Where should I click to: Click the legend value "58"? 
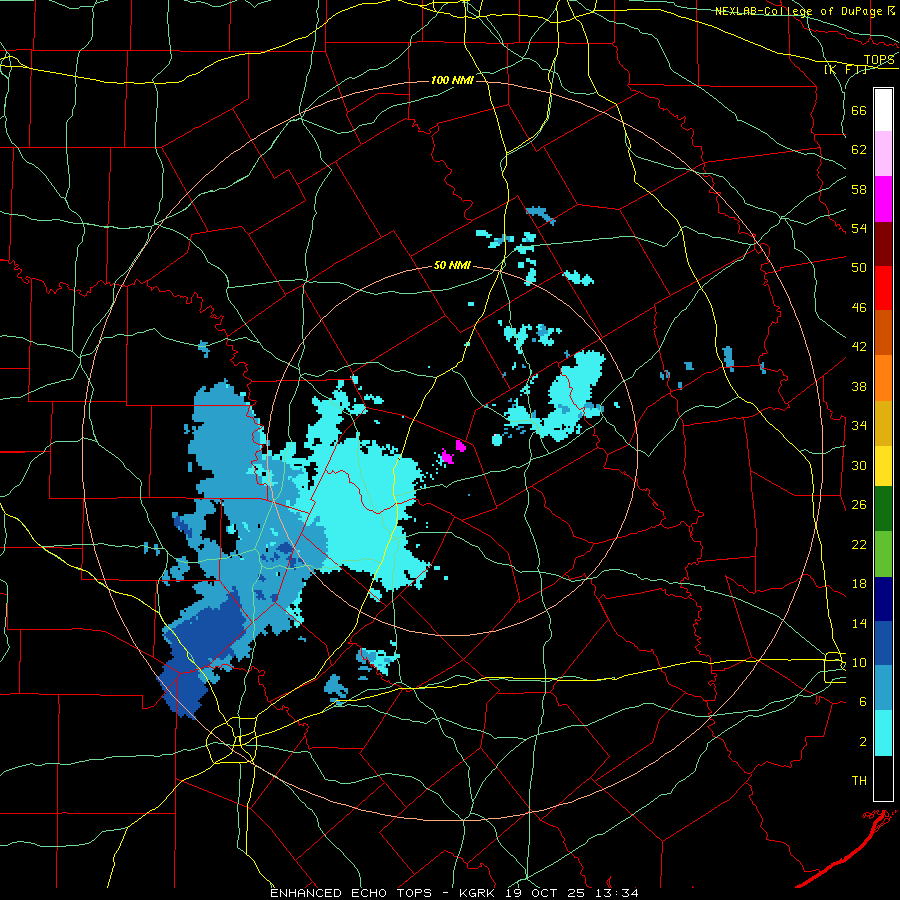coord(859,189)
